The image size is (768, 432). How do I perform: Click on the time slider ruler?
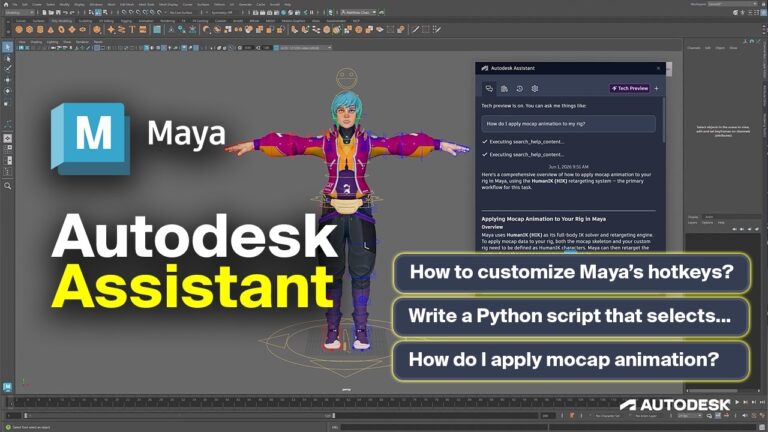(x=313, y=403)
